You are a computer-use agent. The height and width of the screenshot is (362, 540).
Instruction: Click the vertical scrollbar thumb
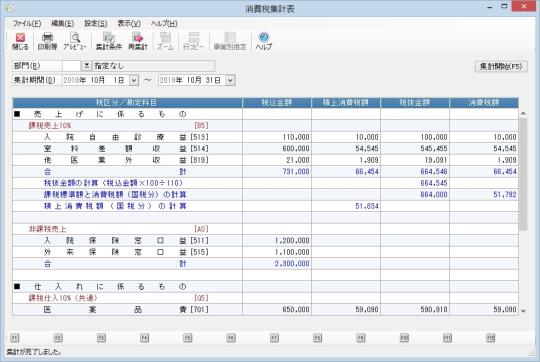click(x=523, y=174)
